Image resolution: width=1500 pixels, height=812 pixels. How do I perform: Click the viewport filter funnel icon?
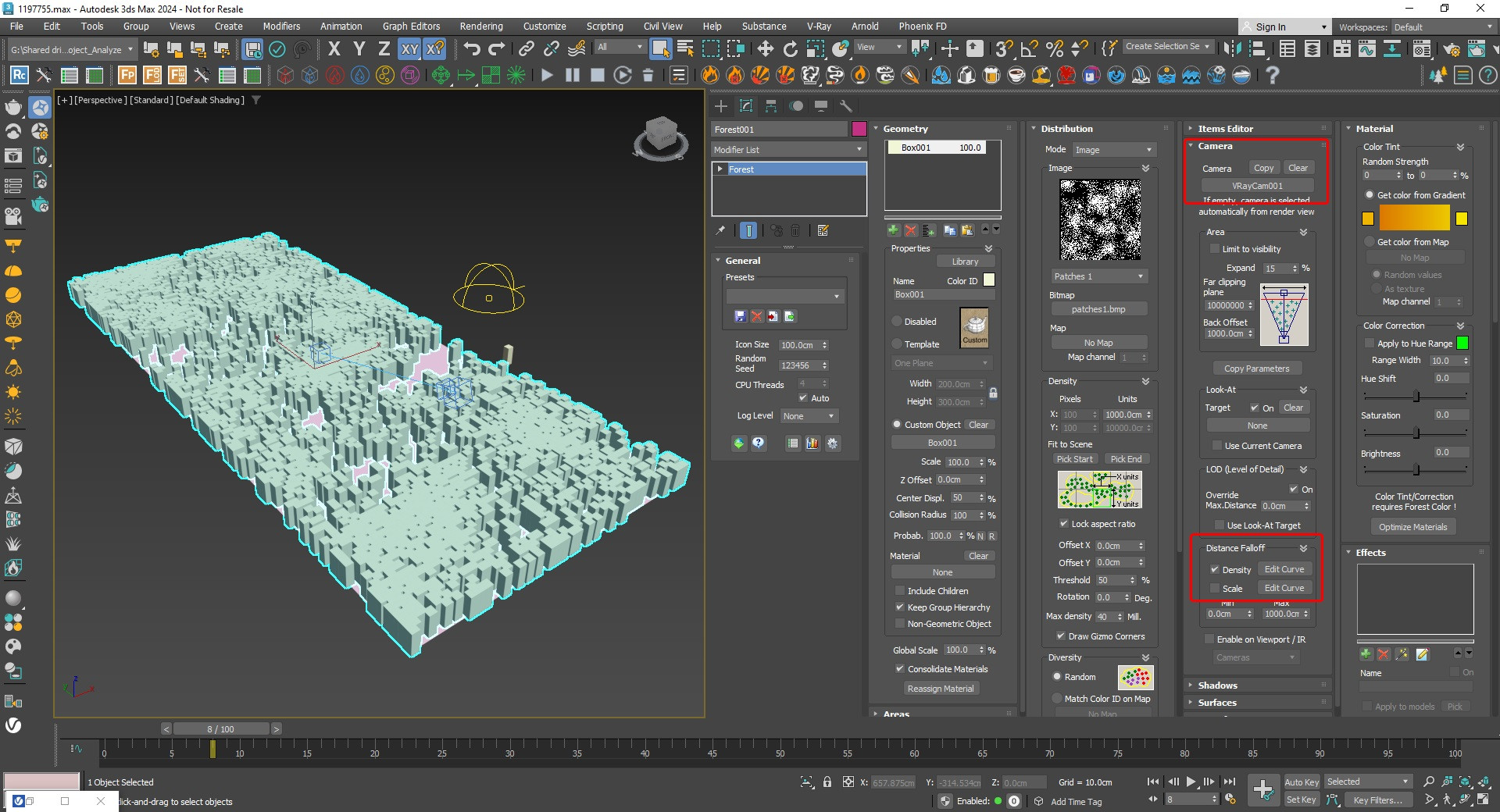[255, 100]
